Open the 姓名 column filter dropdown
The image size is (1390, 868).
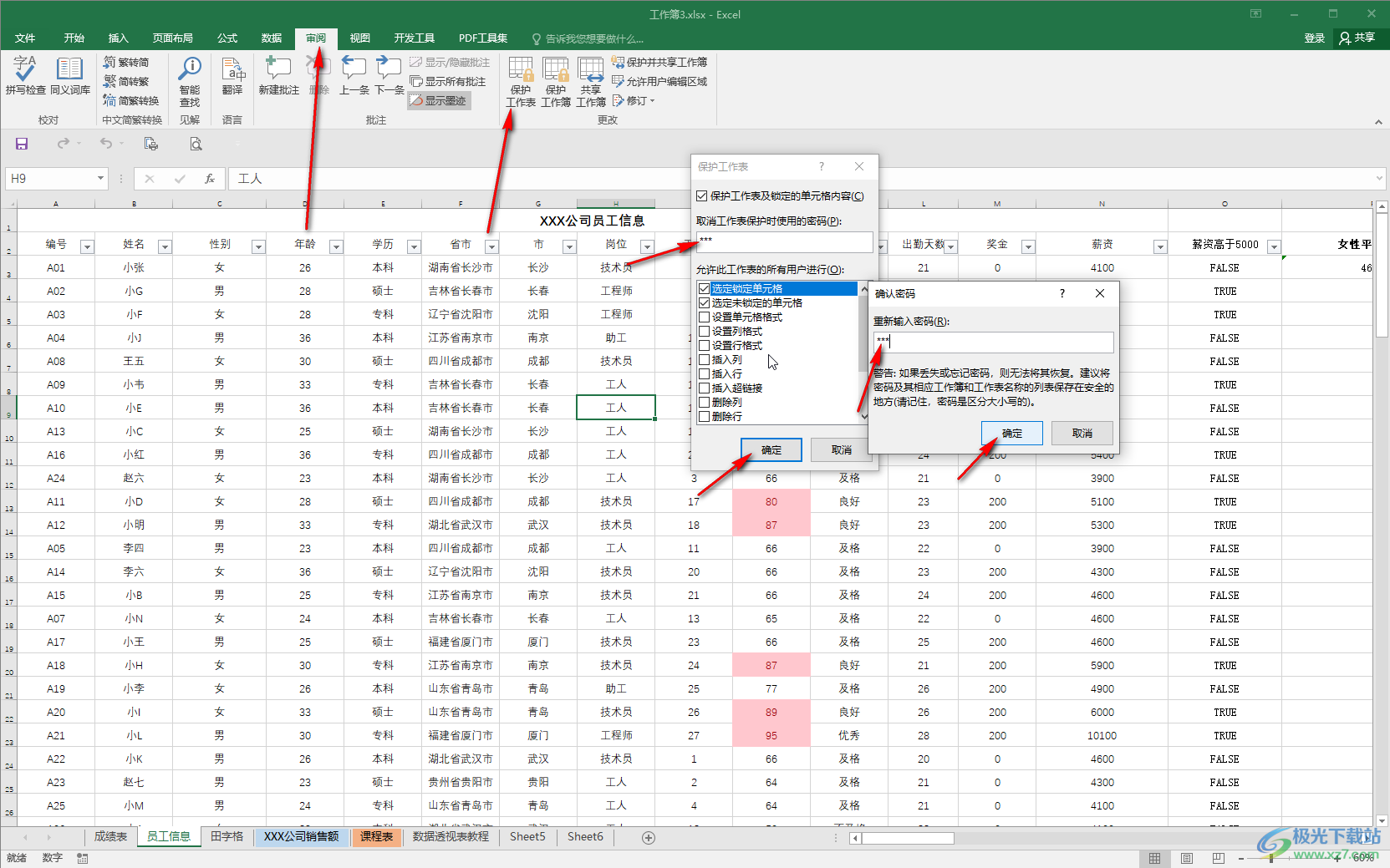(x=165, y=246)
